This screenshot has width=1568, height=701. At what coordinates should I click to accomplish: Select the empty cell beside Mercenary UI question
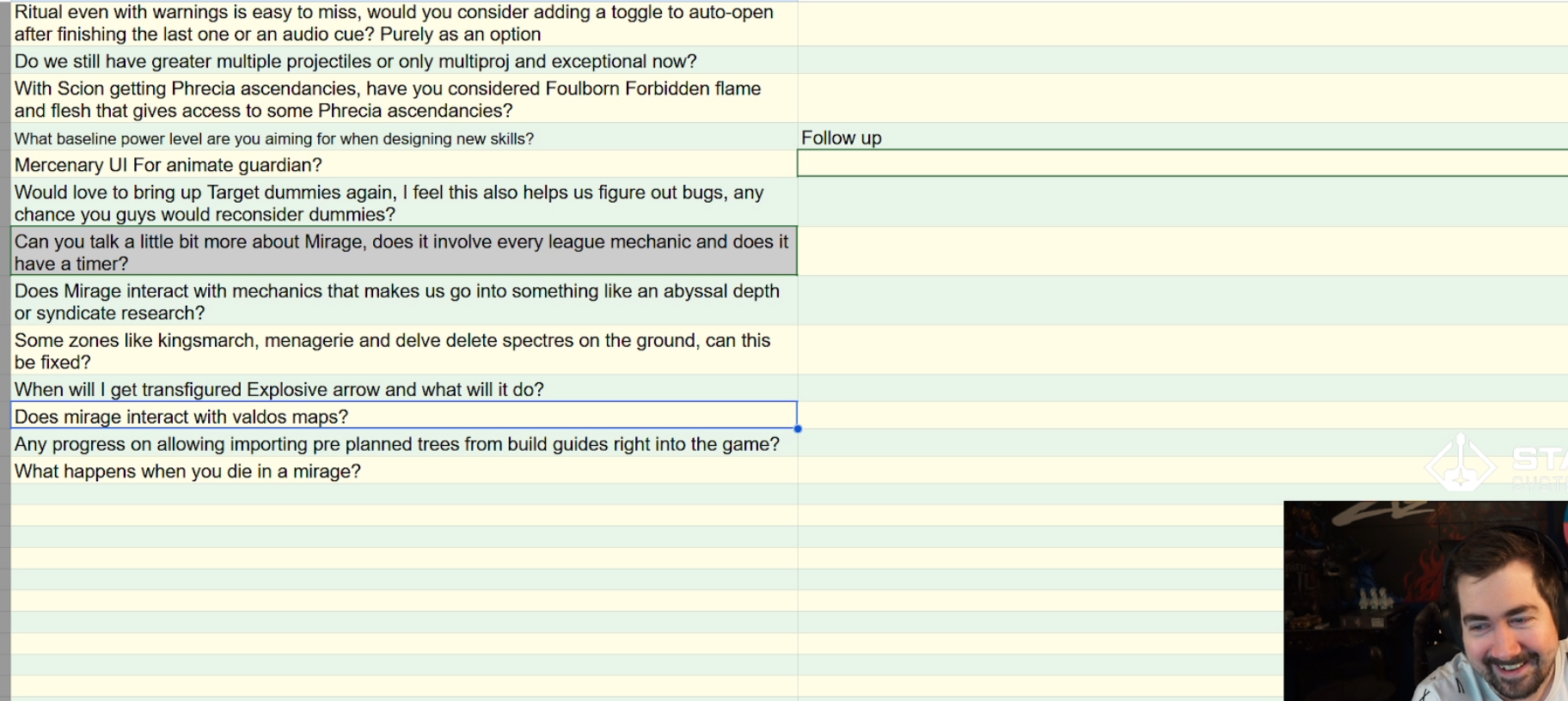[x=1183, y=164]
